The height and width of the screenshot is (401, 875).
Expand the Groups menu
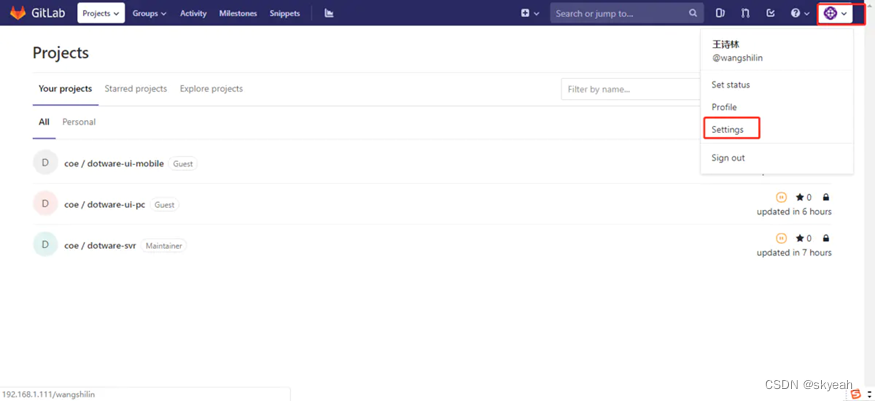click(150, 13)
